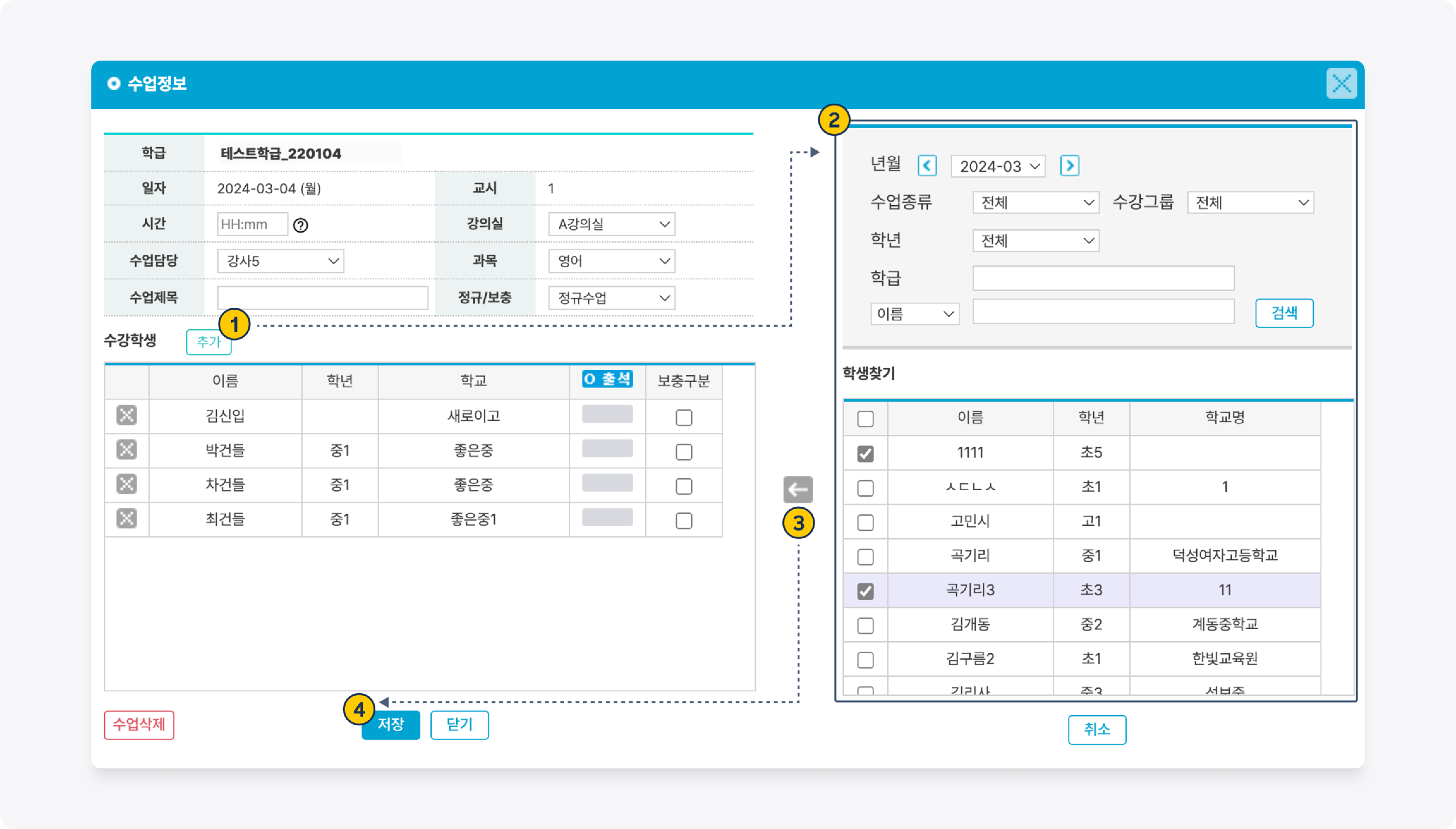
Task: Remove student 최건들 with the X icon
Action: click(x=126, y=519)
